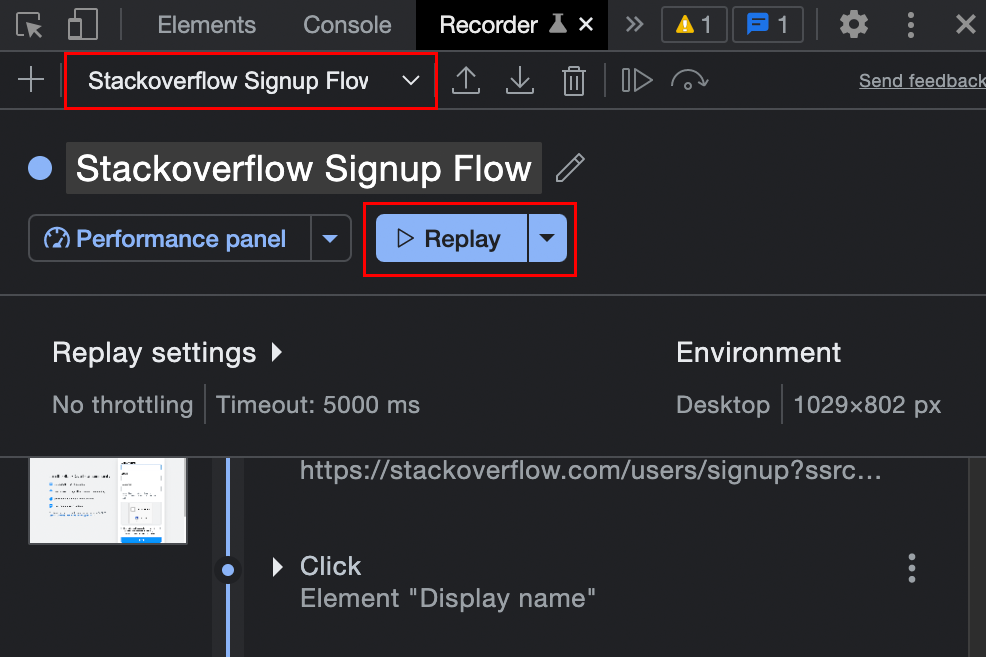Toggle the device toolbar icon
986x657 pixels.
(82, 25)
